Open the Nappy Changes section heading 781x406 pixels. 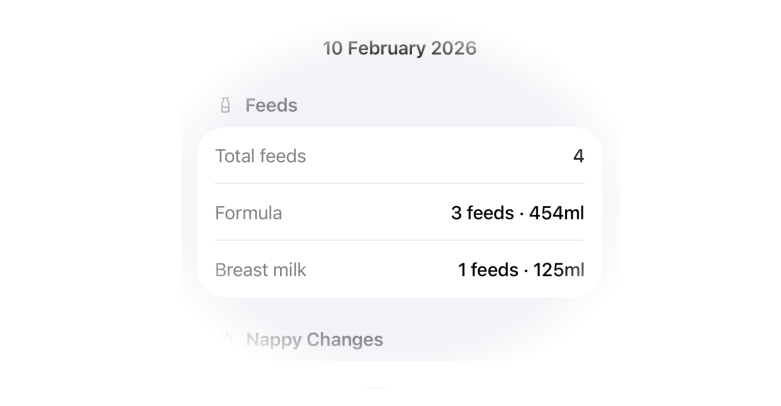pos(314,340)
